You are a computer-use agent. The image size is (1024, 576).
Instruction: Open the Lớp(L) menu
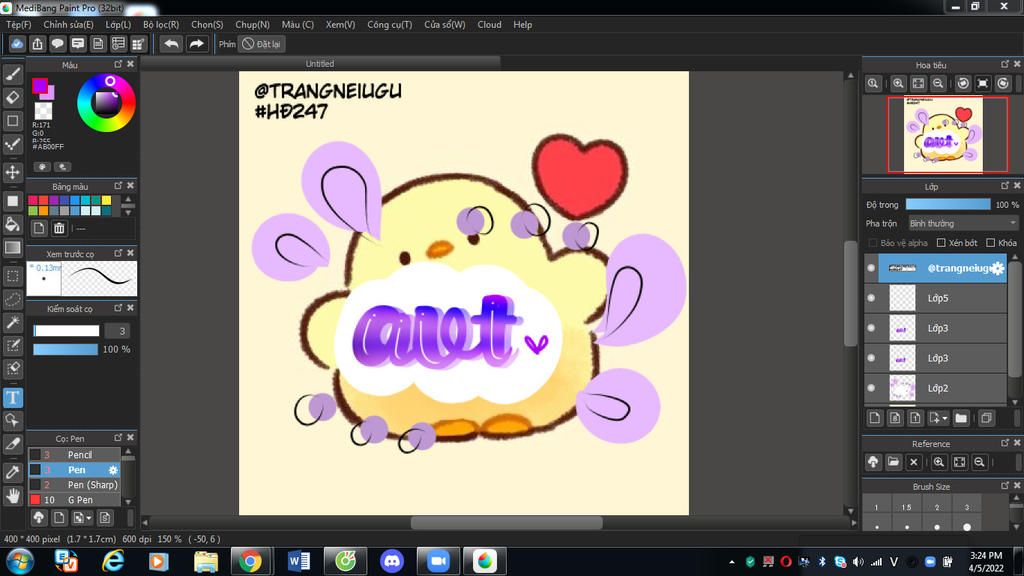(118, 24)
